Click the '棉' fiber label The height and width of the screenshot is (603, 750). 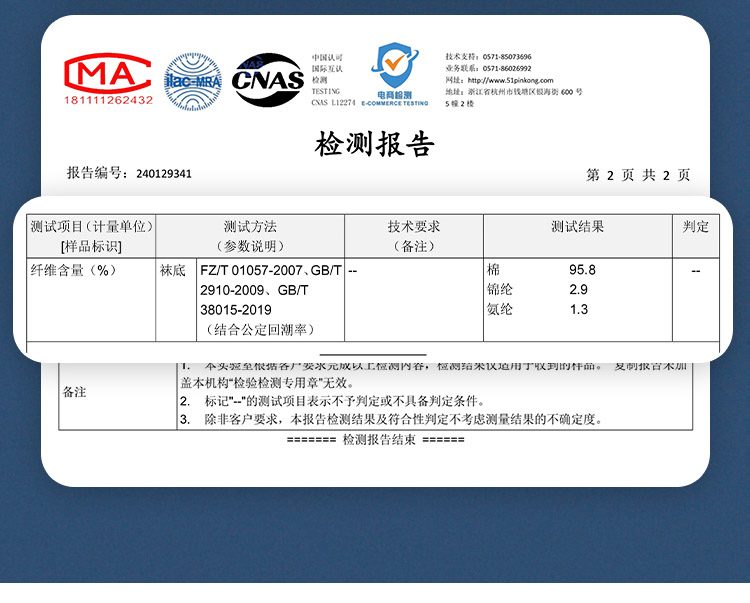[494, 270]
